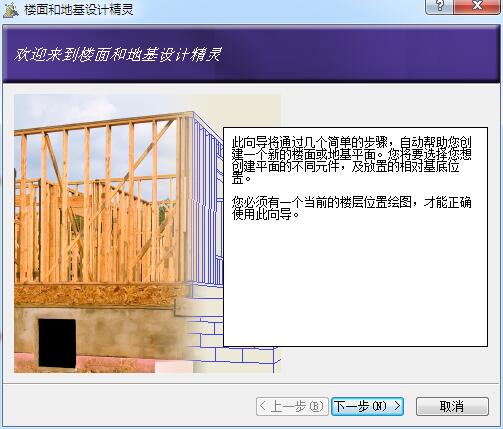503x429 pixels.
Task: Close the 楼面和地基设计精灵 dialog
Action: 477,6
